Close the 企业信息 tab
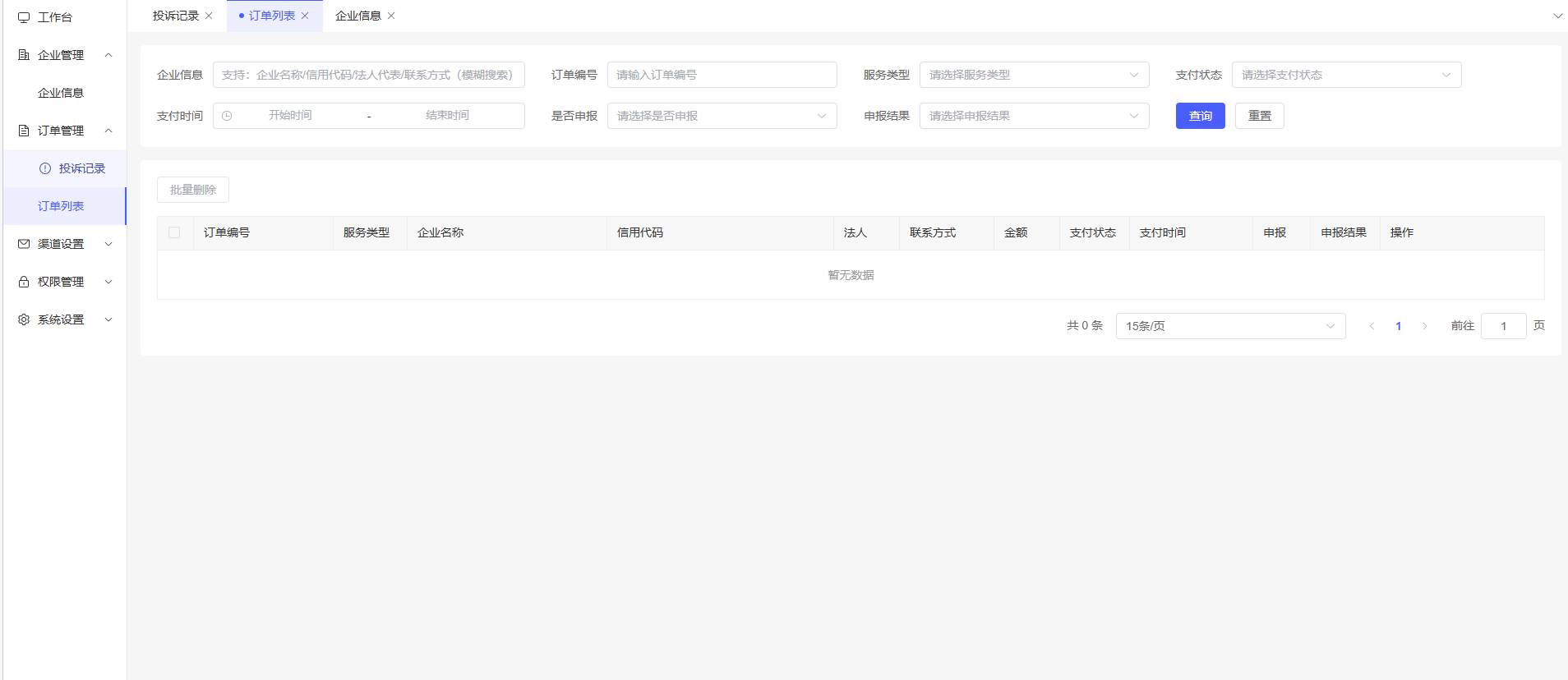Viewport: 1568px width, 680px height. tap(391, 16)
